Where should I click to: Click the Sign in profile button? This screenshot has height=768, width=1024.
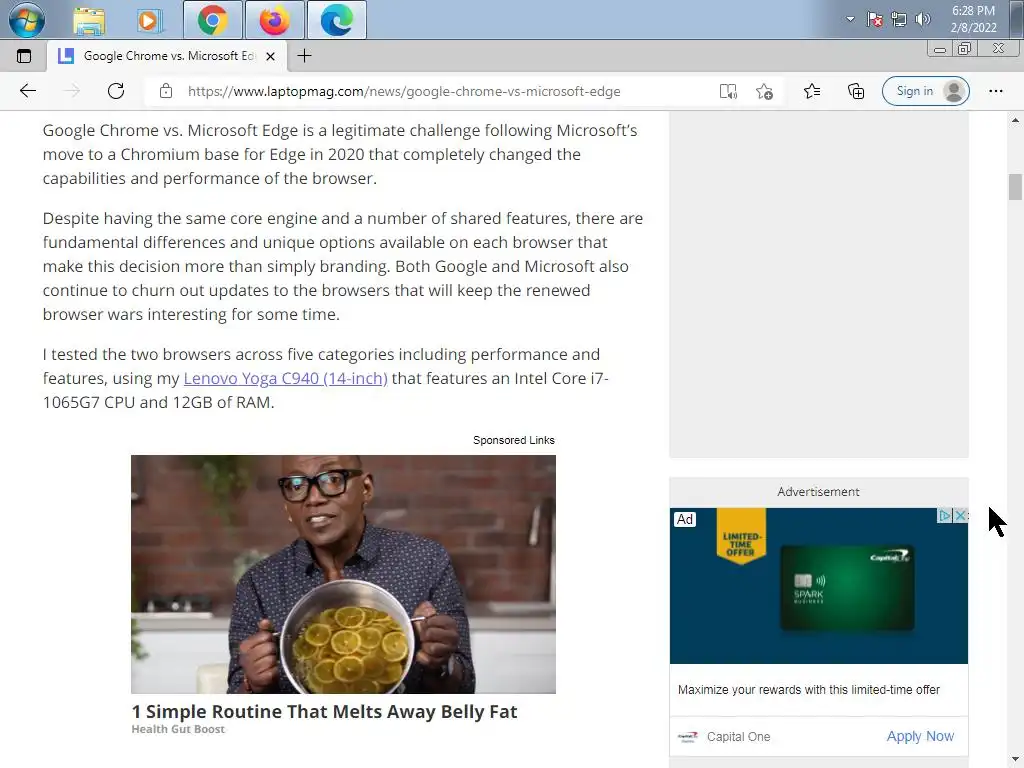coord(925,91)
